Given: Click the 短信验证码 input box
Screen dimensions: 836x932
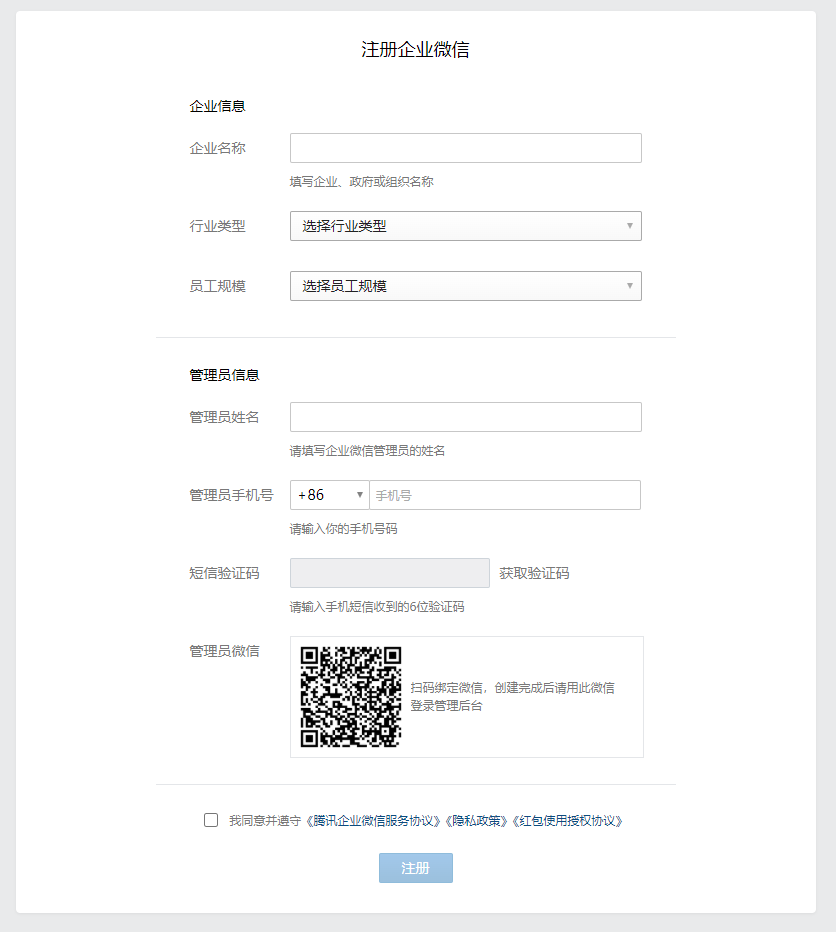Looking at the screenshot, I should [x=390, y=573].
